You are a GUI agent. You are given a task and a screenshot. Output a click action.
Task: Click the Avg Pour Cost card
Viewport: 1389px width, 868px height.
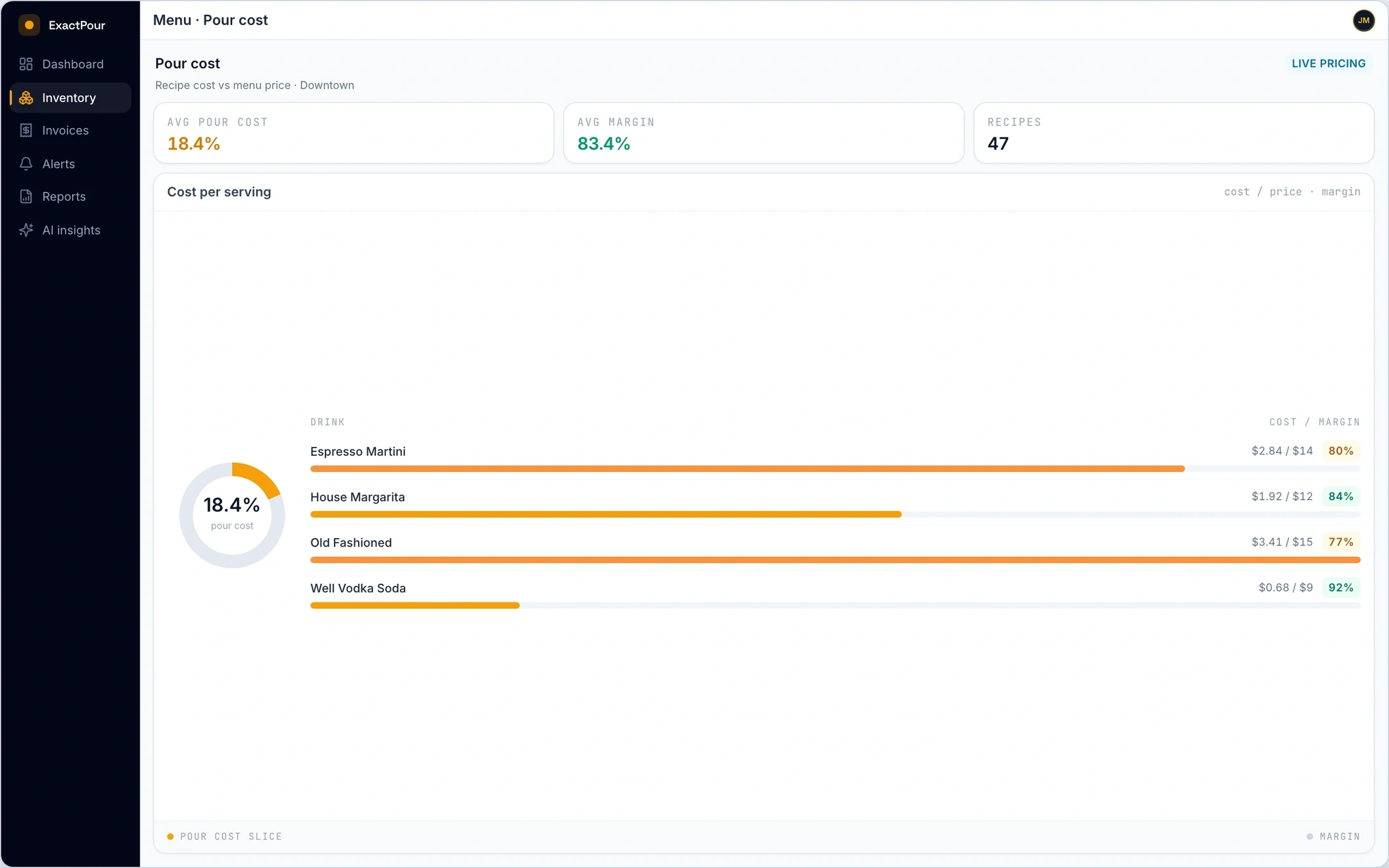pyautogui.click(x=354, y=133)
